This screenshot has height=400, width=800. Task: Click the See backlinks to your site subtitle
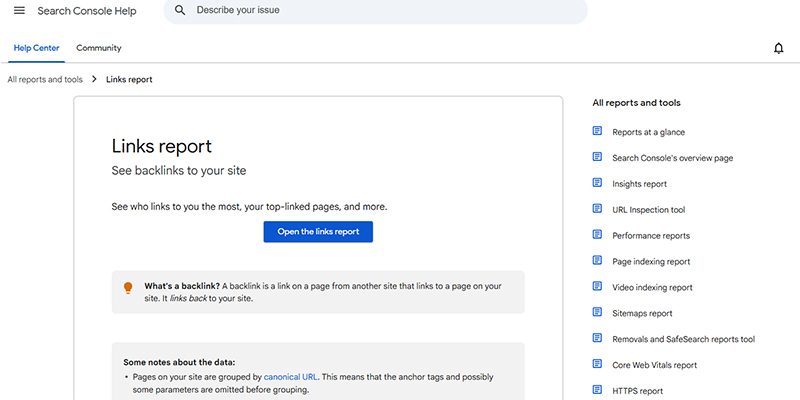[179, 171]
